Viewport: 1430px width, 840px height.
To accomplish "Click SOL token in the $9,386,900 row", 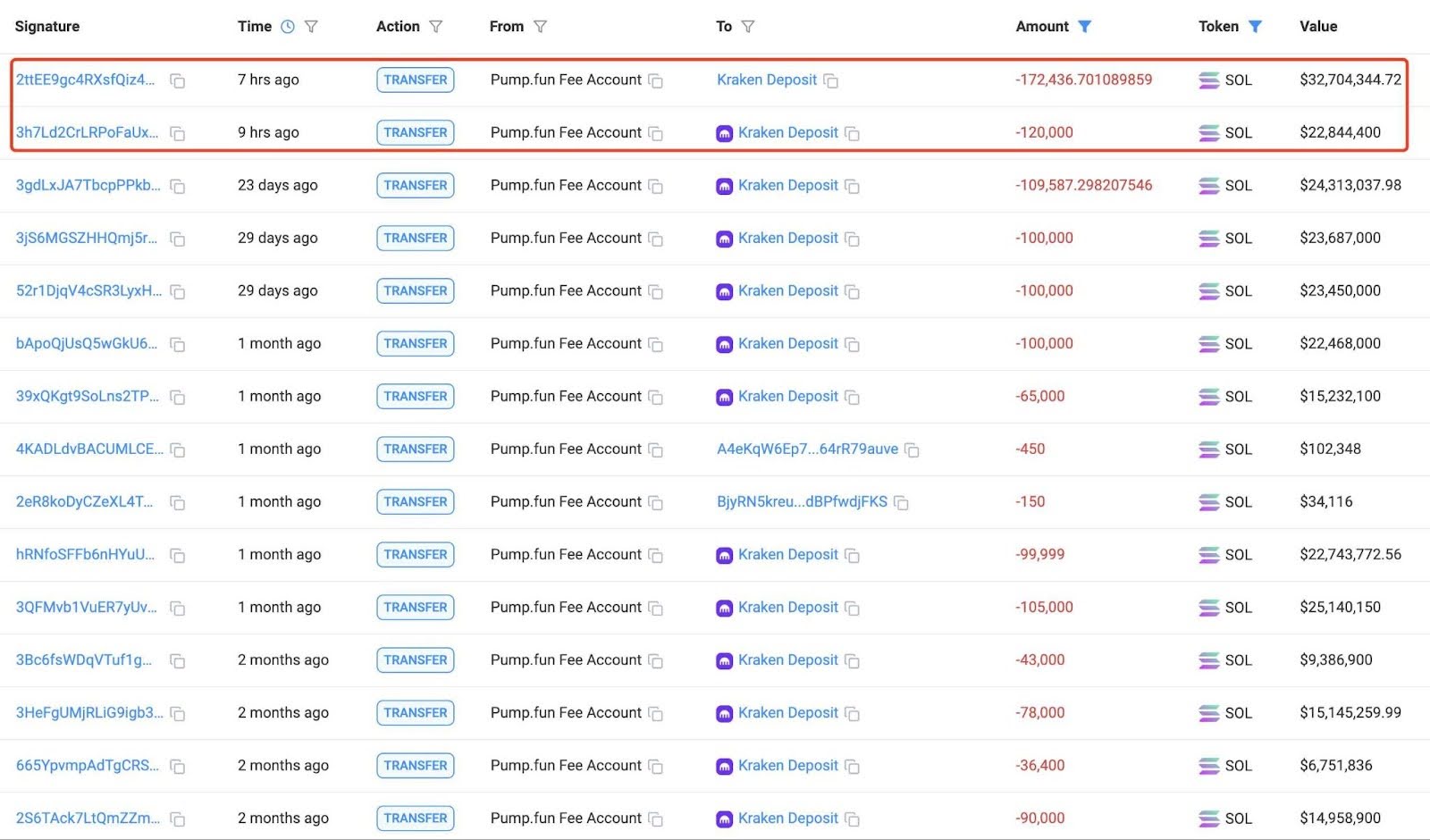I will click(x=1225, y=659).
